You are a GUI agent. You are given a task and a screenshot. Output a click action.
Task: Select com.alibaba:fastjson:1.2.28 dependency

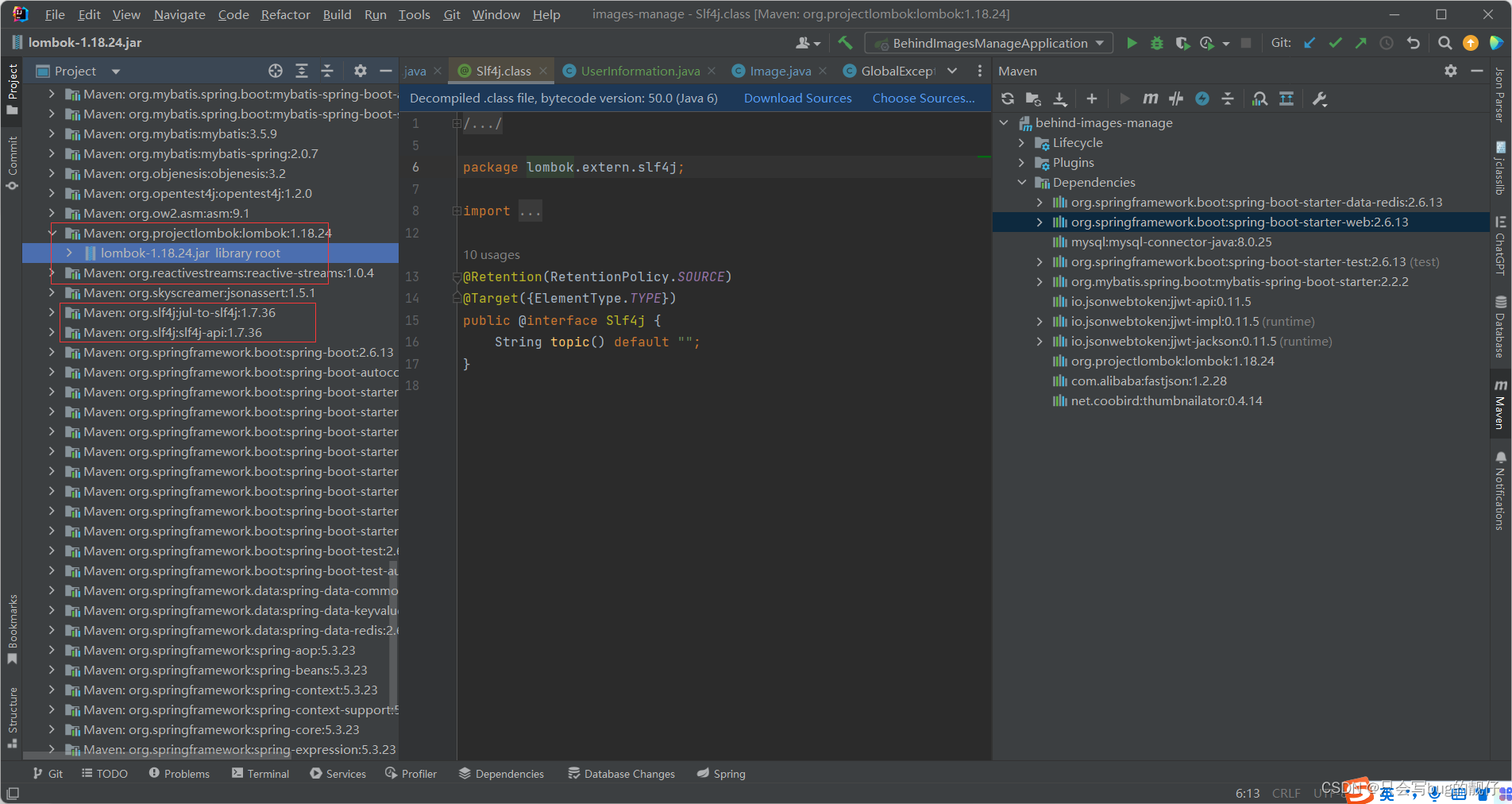pos(1148,381)
